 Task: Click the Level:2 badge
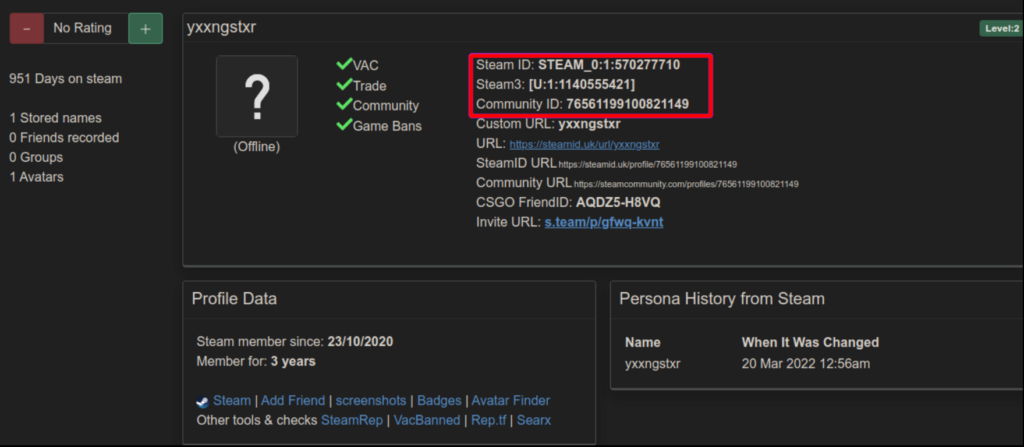[999, 28]
